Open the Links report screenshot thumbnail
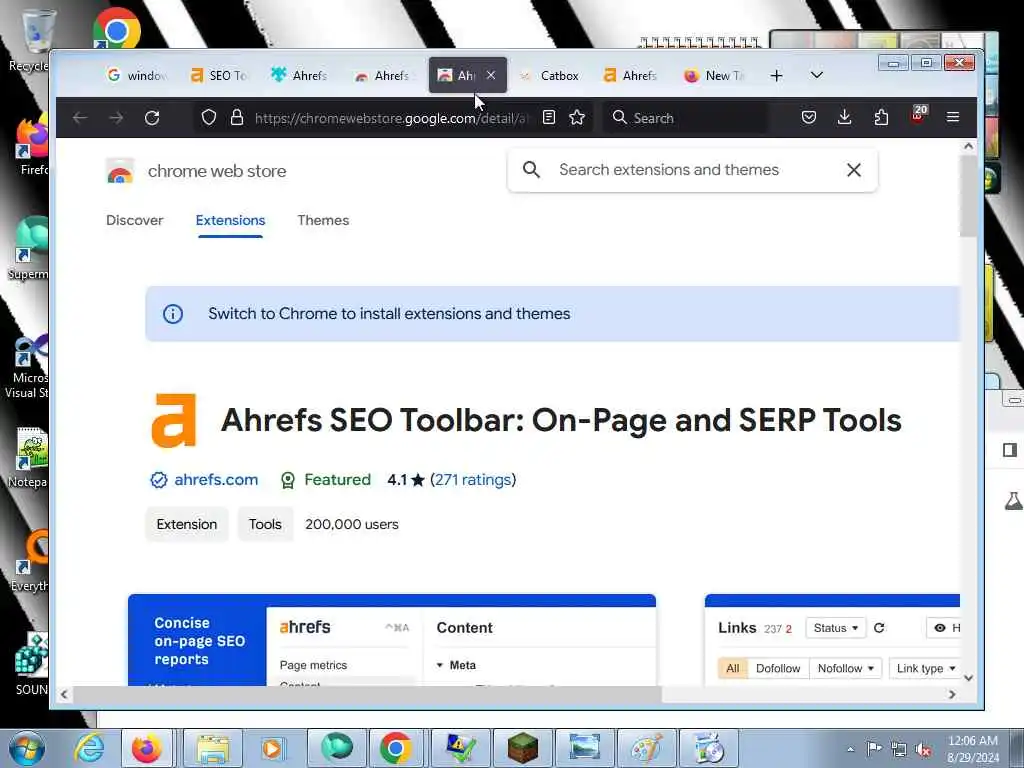The height and width of the screenshot is (768, 1024). click(832, 640)
